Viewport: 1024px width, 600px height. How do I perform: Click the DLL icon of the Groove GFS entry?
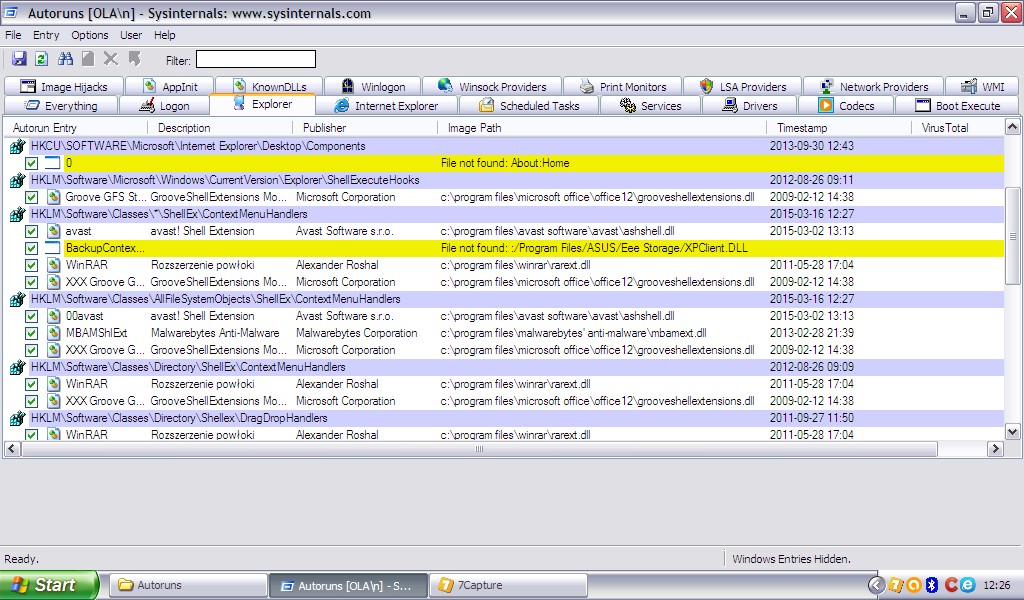pyautogui.click(x=54, y=197)
